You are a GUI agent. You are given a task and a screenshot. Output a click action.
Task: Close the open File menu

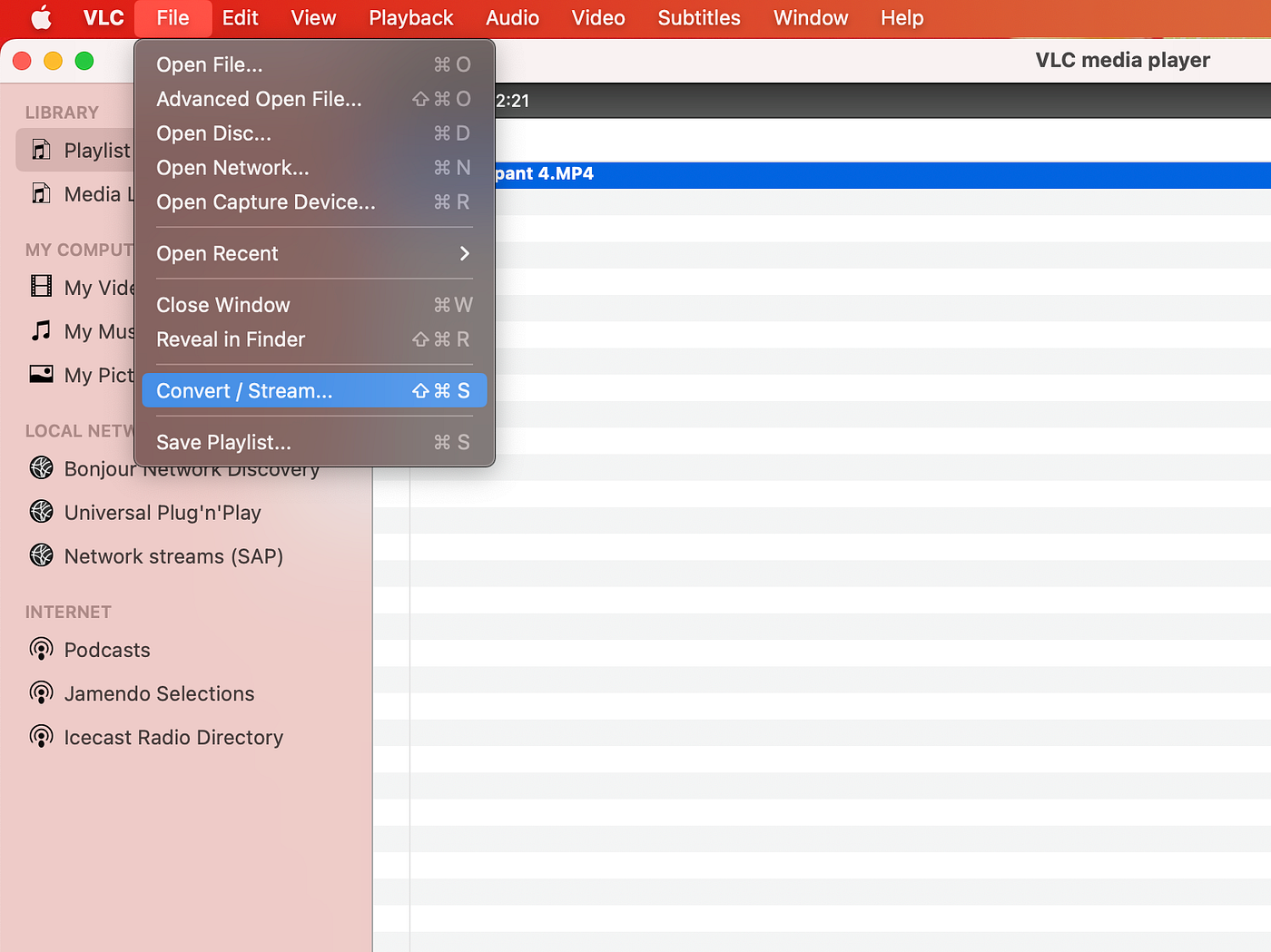point(172,18)
